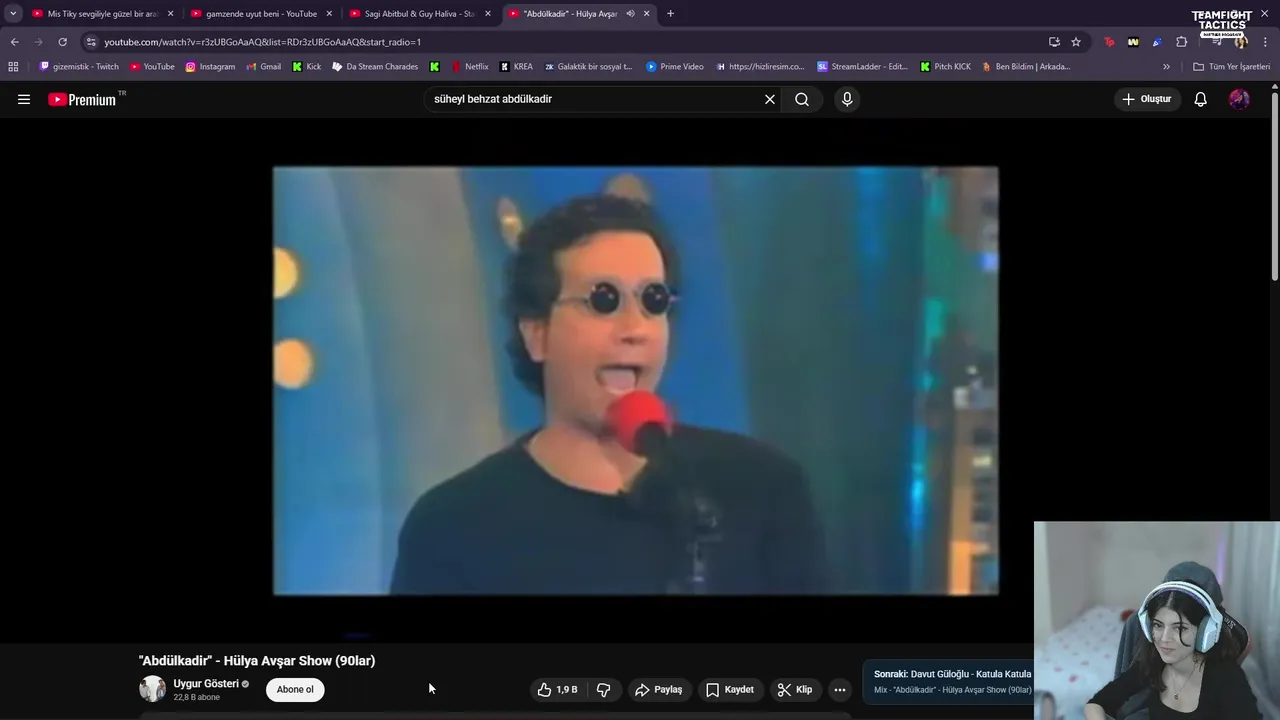The width and height of the screenshot is (1280, 720).
Task: Close the Sagi Abitbul tab
Action: [488, 14]
